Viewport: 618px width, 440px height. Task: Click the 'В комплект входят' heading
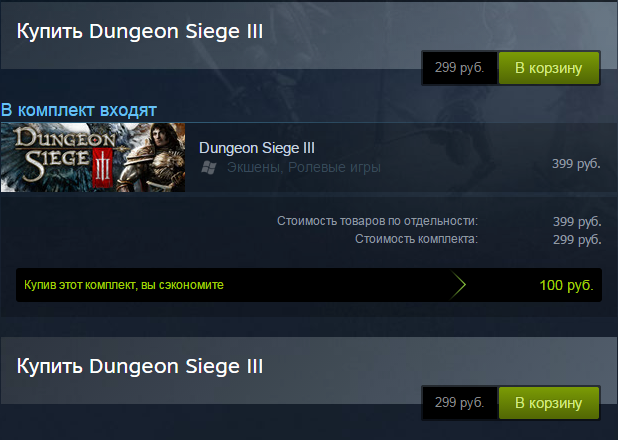click(x=79, y=110)
